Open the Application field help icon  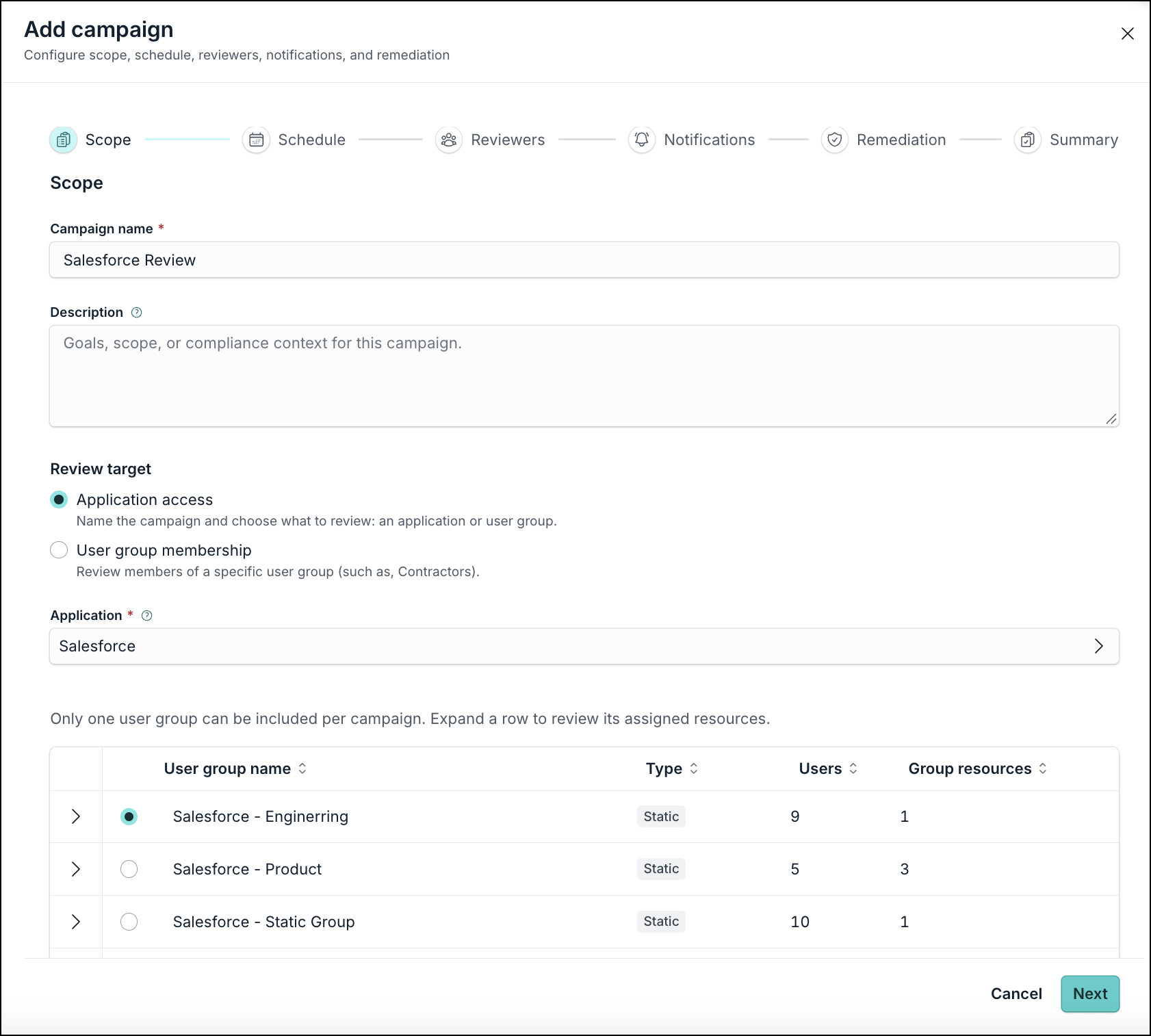click(146, 616)
